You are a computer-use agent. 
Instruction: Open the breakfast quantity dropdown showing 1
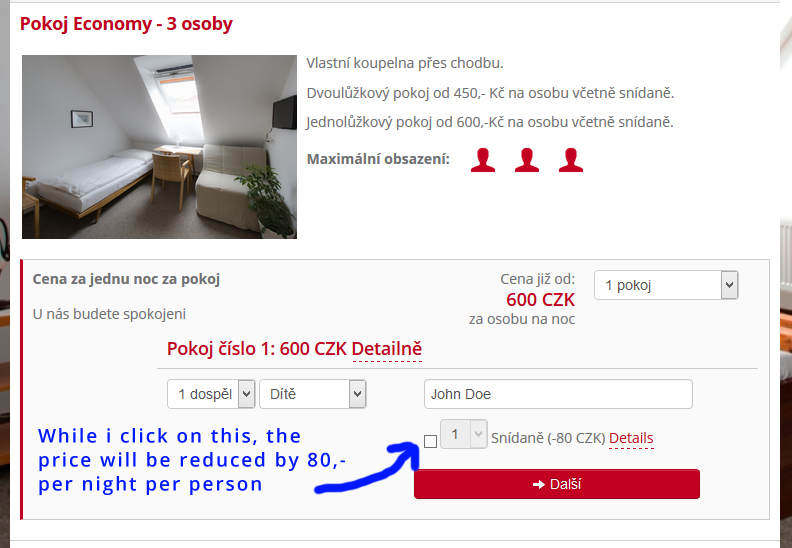point(464,434)
